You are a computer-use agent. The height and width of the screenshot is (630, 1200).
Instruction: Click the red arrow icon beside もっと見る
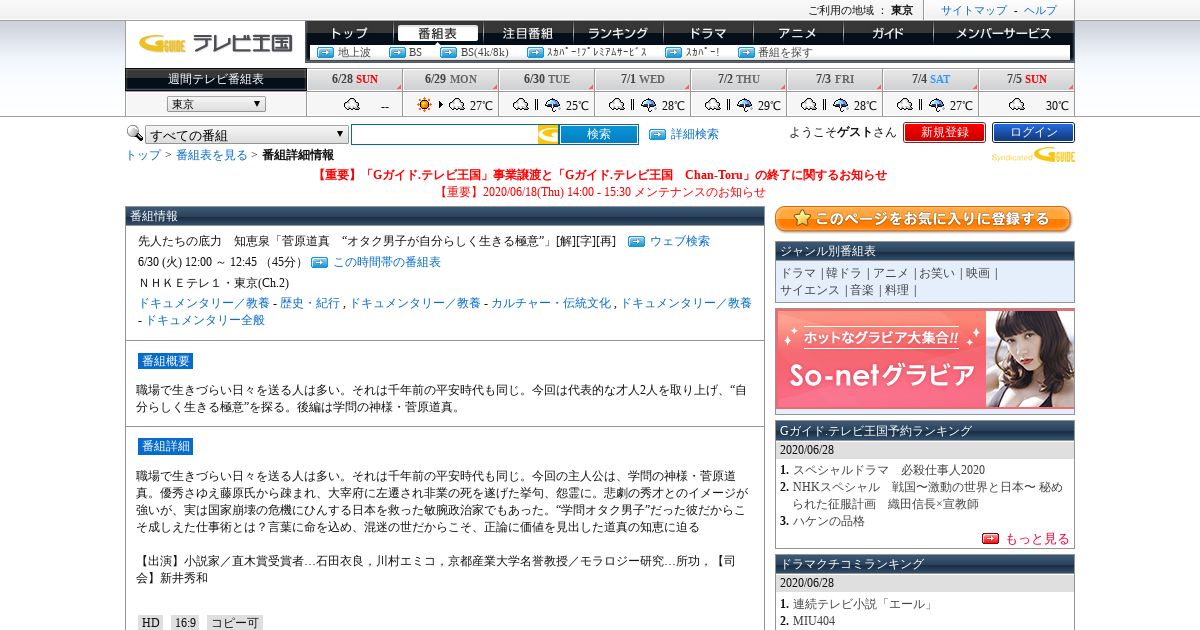point(990,538)
